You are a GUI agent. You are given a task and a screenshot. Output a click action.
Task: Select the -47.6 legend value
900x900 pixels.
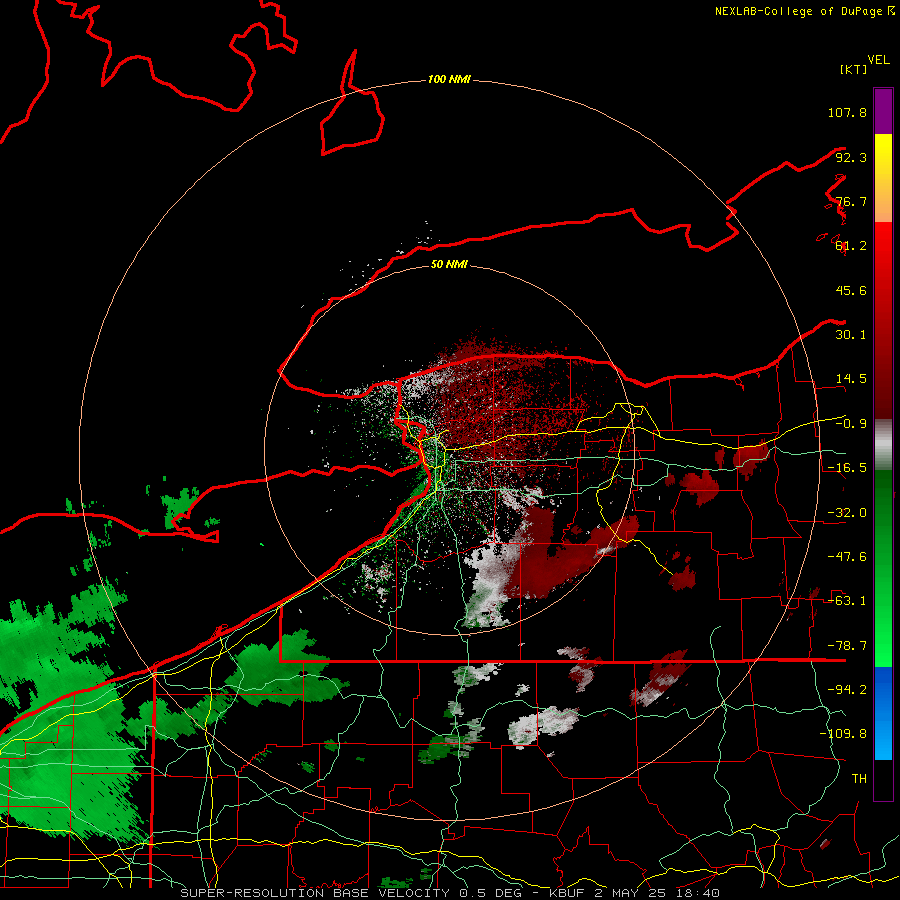847,557
